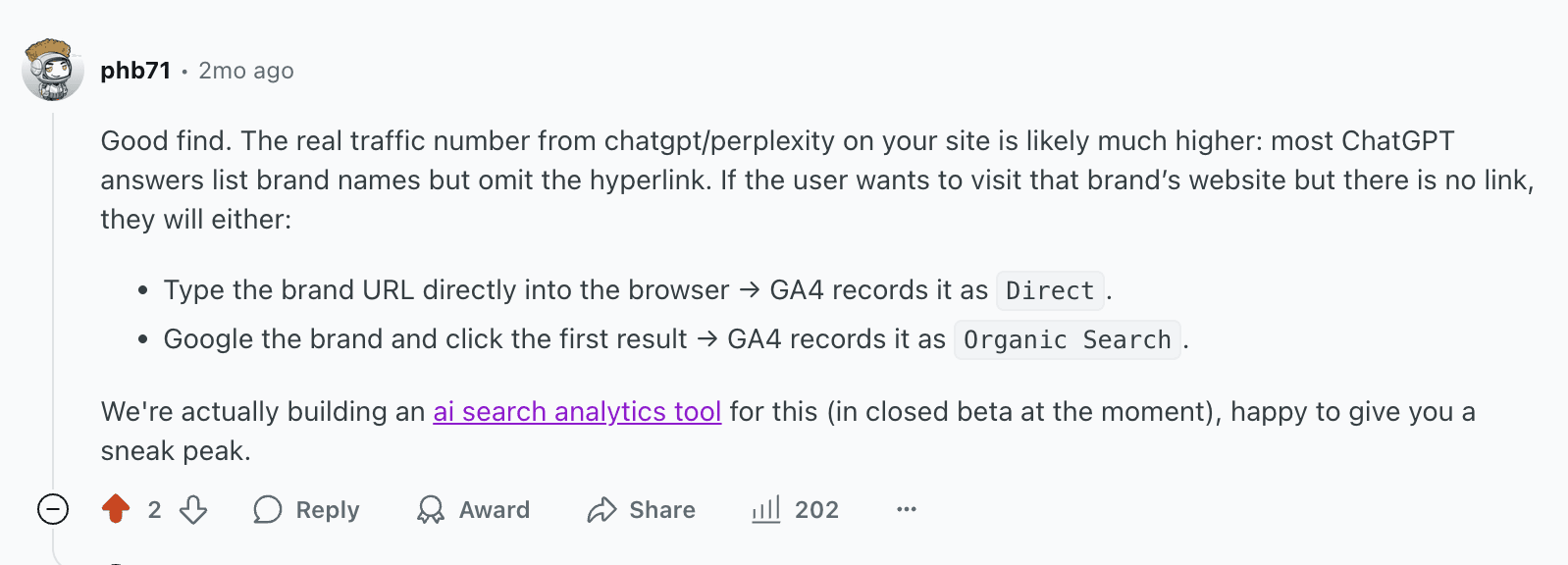Viewport: 1568px width, 565px height.
Task: Click the Share arrow icon
Action: coord(601,510)
